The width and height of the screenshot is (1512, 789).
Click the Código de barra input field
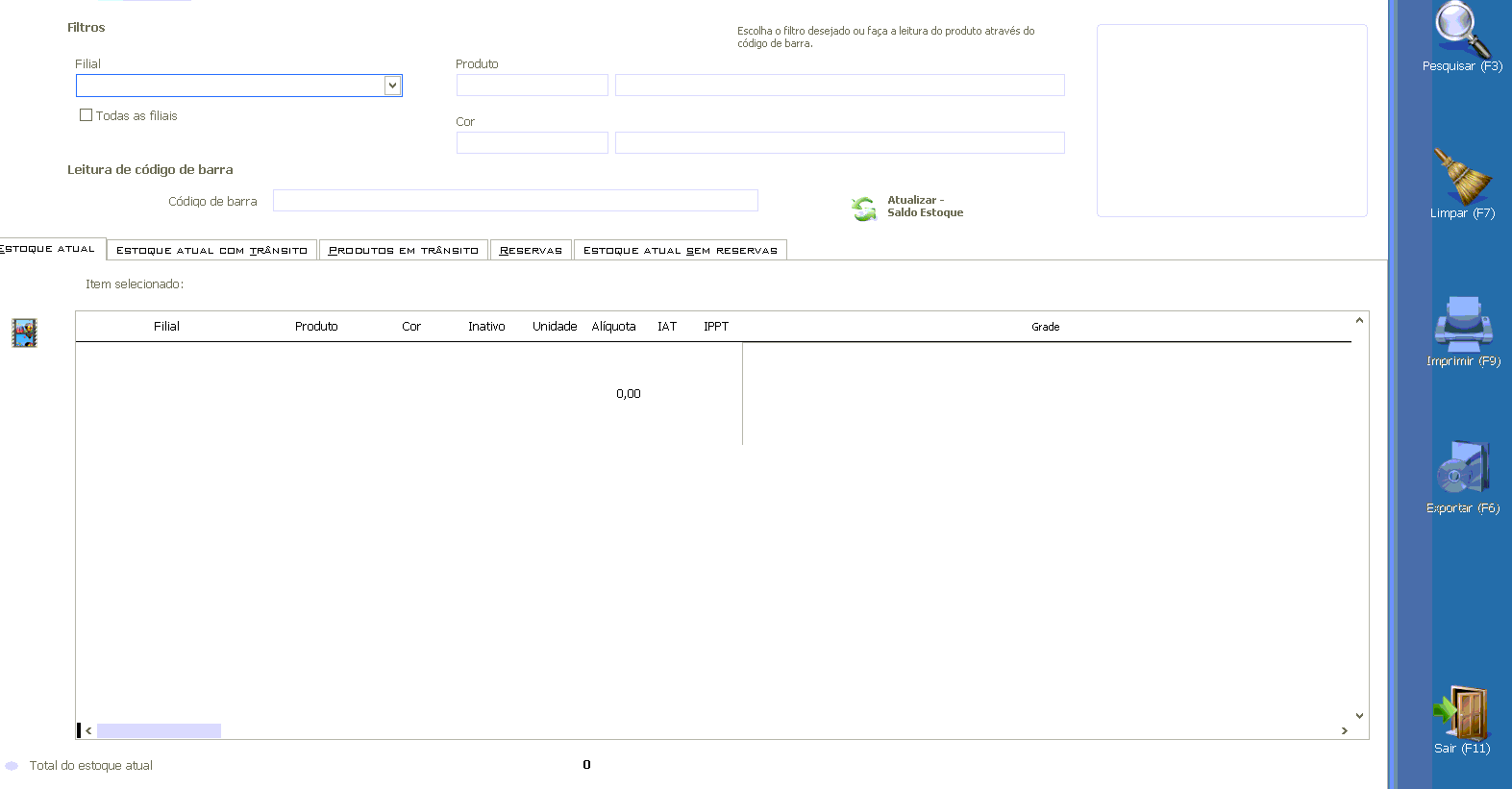click(x=515, y=201)
